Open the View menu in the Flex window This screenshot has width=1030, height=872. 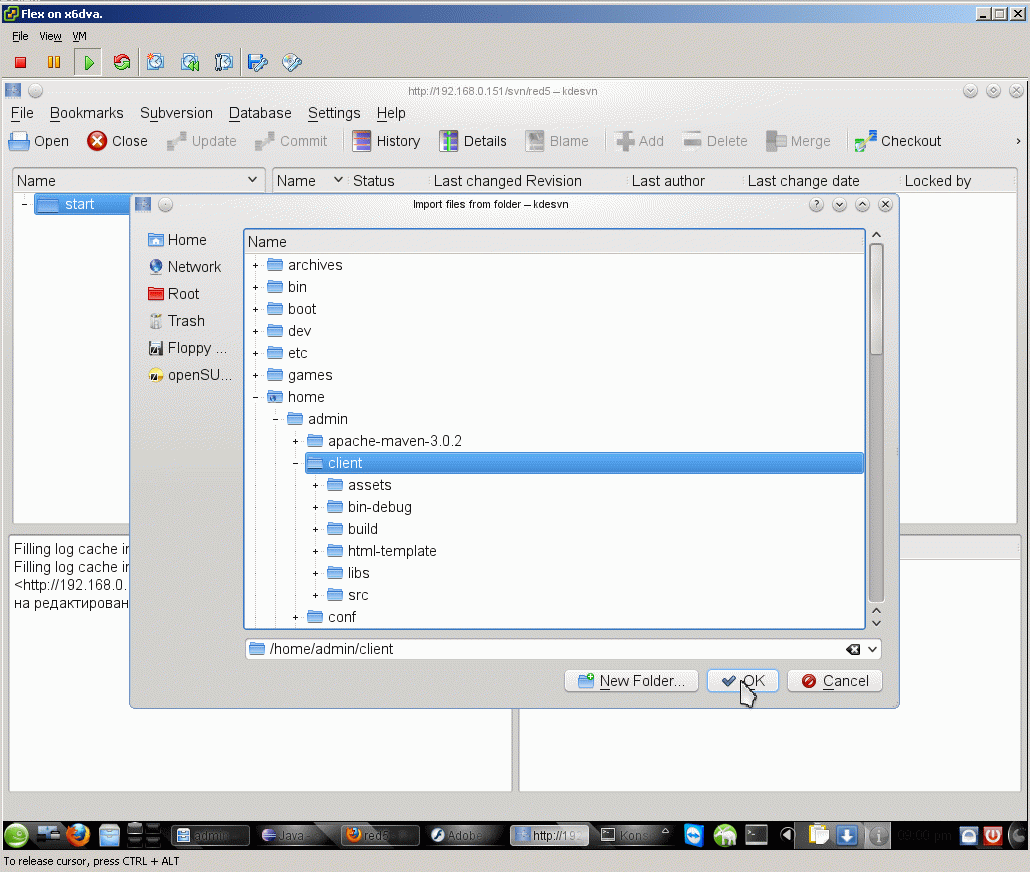[x=51, y=36]
